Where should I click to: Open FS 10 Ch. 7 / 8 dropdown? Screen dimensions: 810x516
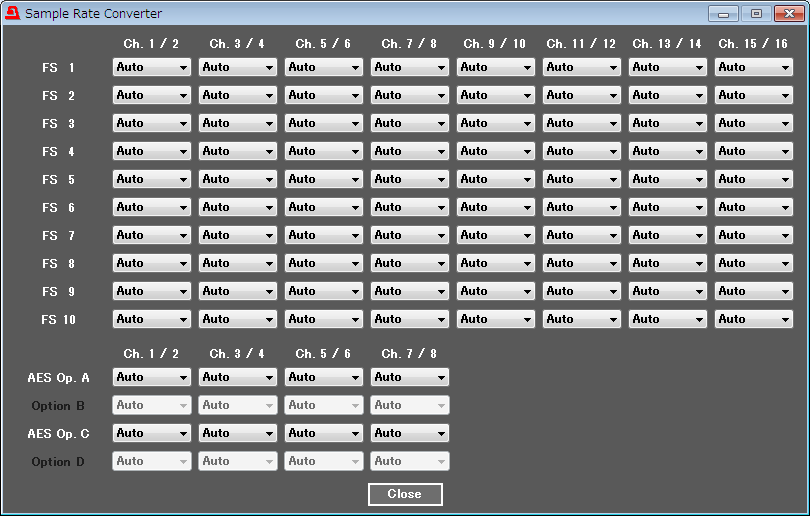point(409,319)
